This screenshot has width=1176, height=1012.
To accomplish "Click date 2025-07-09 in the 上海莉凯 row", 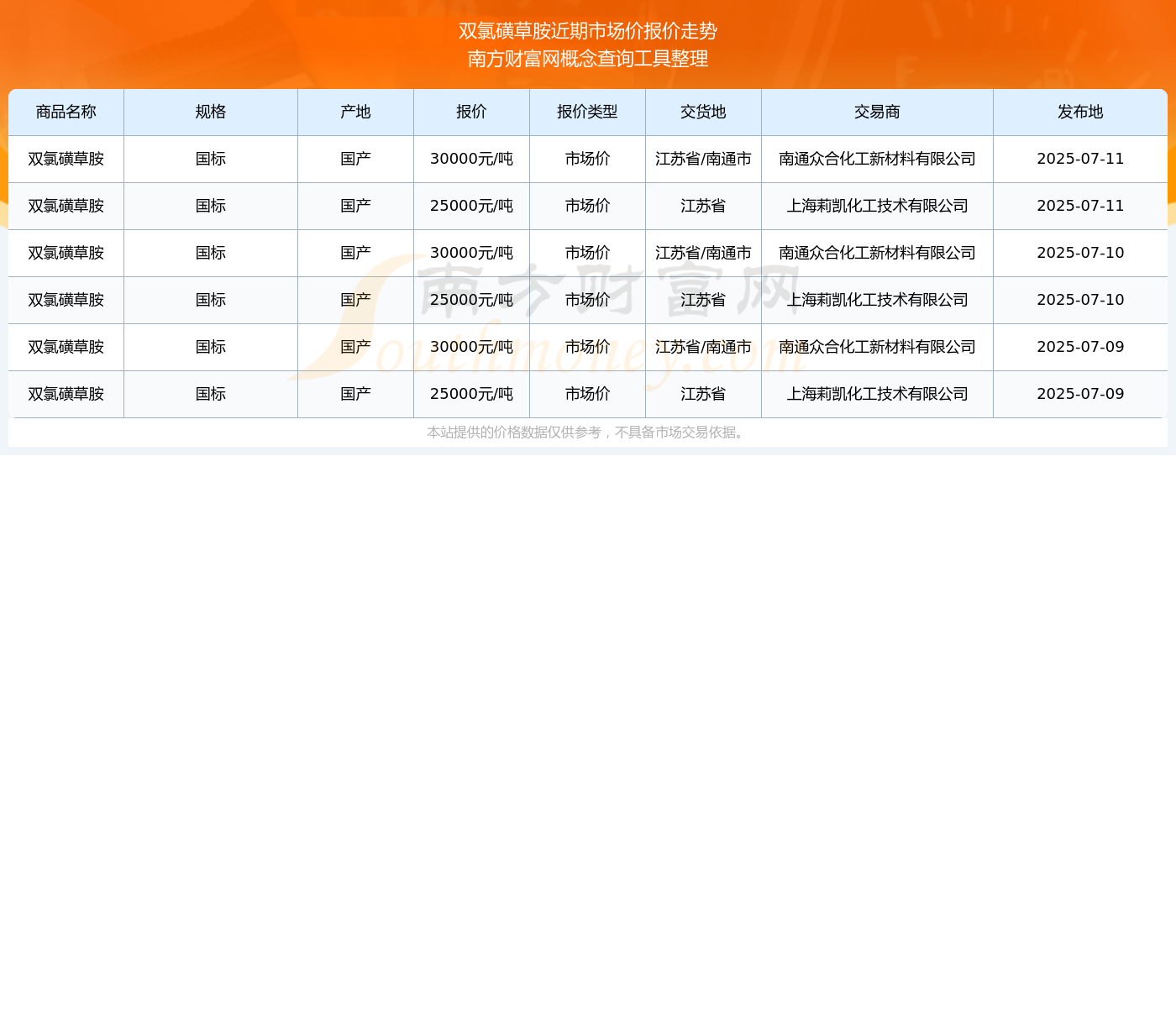I will point(1080,394).
